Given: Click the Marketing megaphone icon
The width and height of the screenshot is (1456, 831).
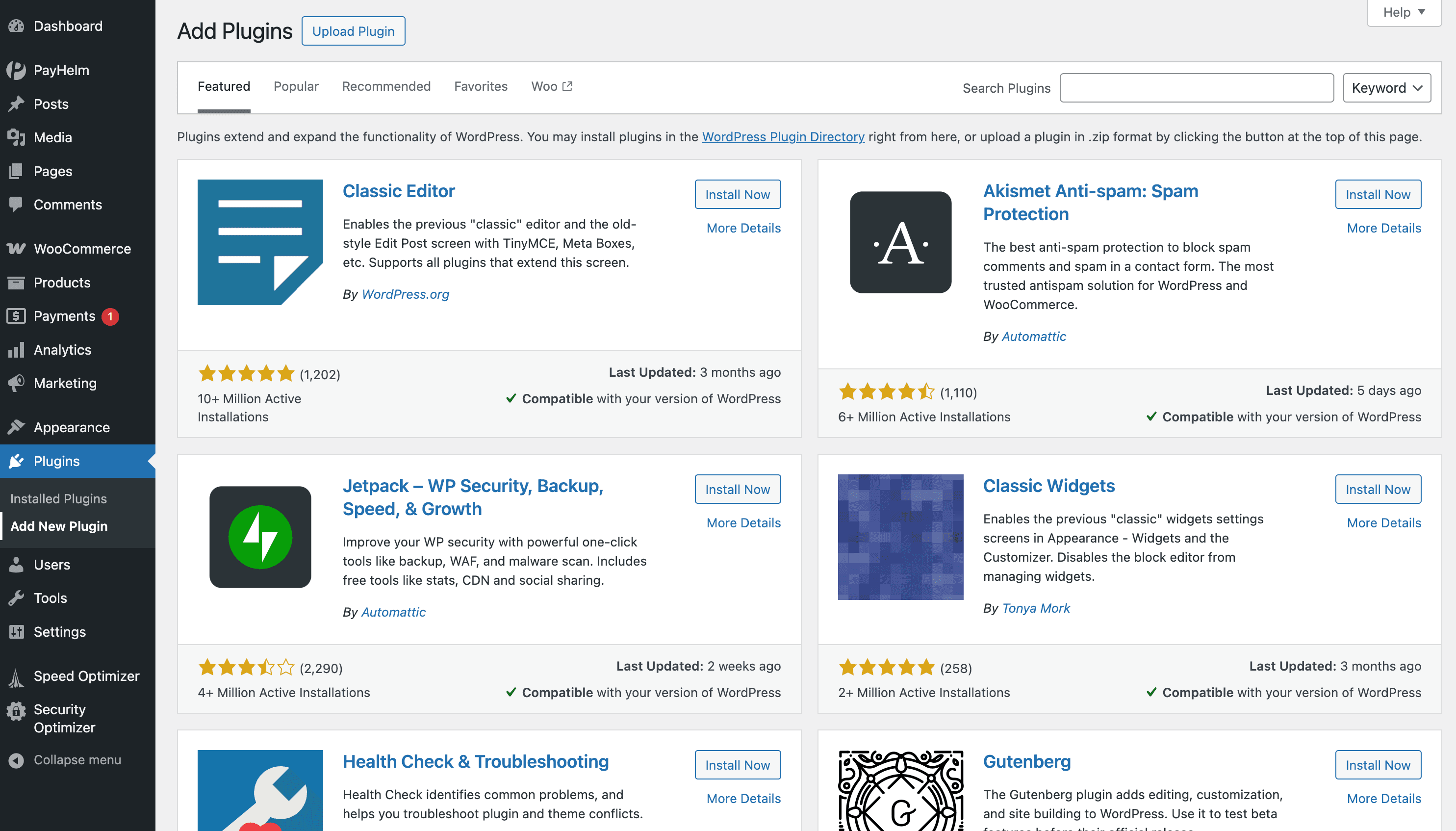Looking at the screenshot, I should [x=17, y=383].
